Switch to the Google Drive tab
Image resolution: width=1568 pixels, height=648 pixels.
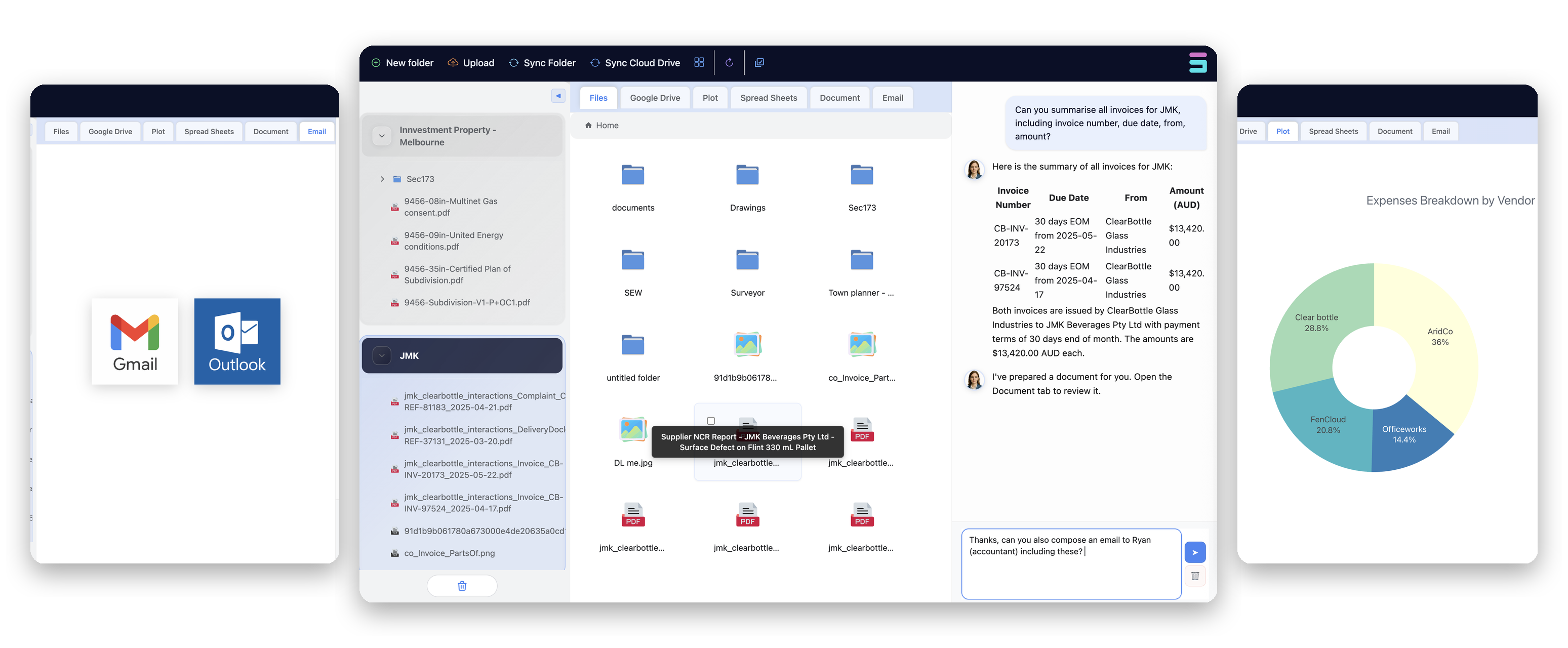point(655,97)
